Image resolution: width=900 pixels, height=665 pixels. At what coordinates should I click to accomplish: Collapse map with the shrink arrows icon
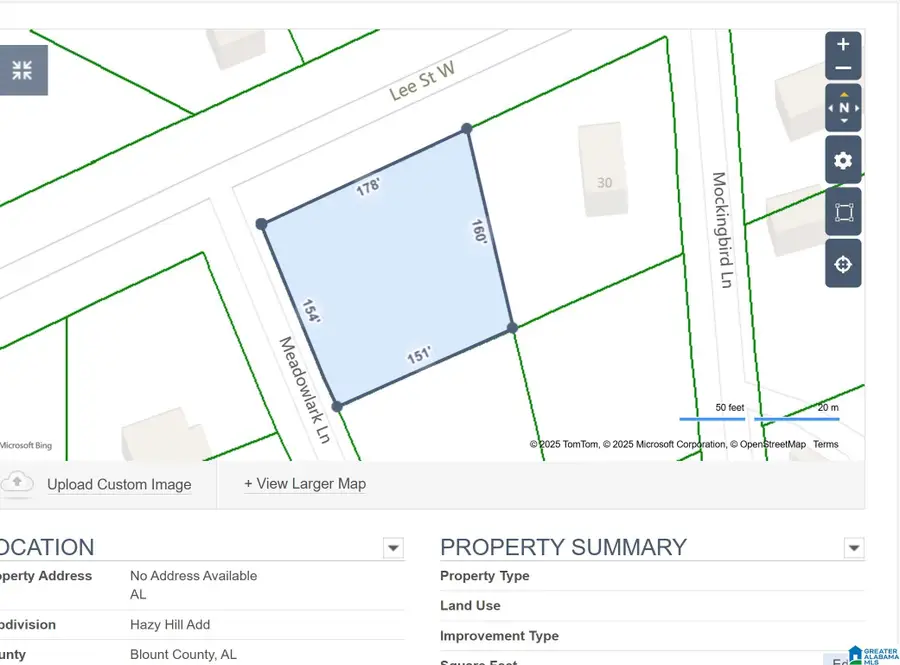coord(22,70)
